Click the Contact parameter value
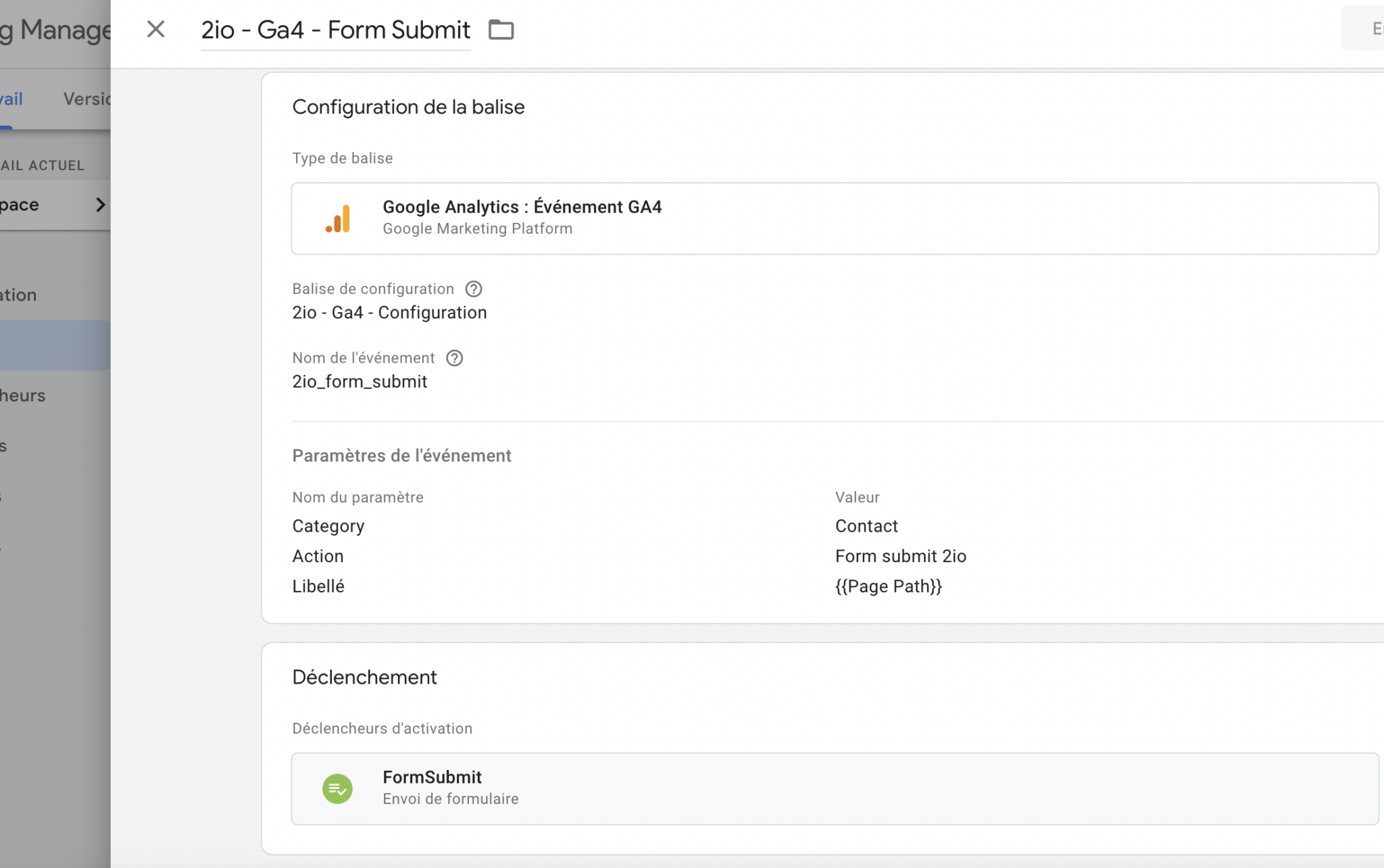 866,526
